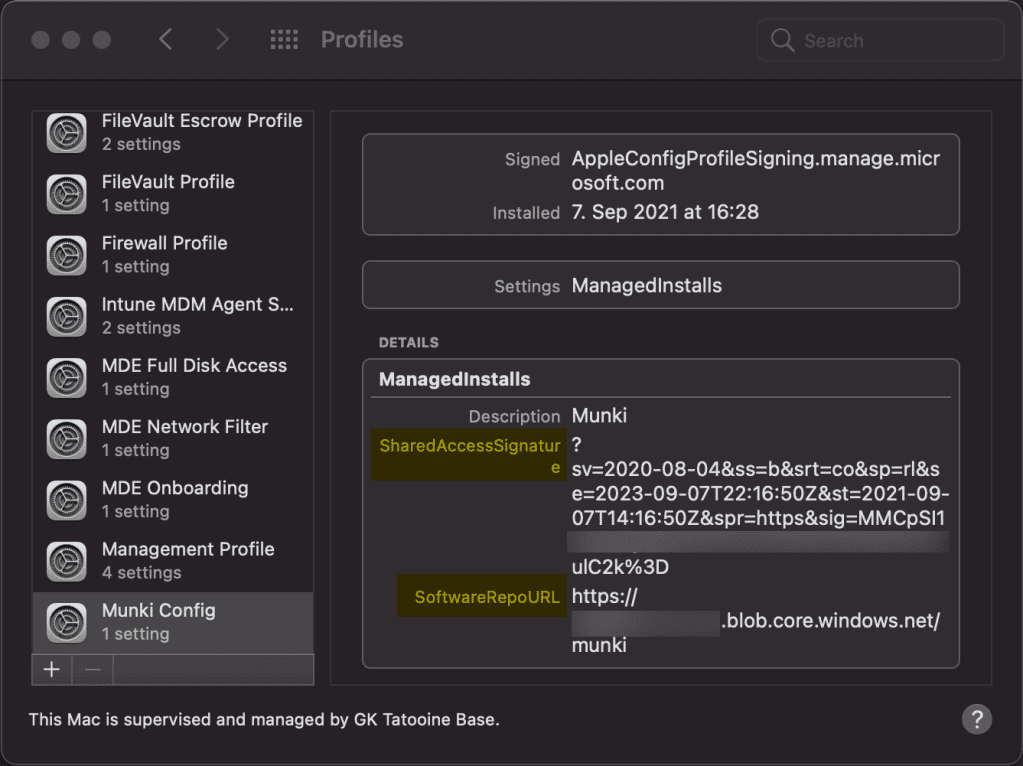Click the highlighted SharedAccessSignature label
Viewport: 1023px width, 766px height.
point(469,455)
